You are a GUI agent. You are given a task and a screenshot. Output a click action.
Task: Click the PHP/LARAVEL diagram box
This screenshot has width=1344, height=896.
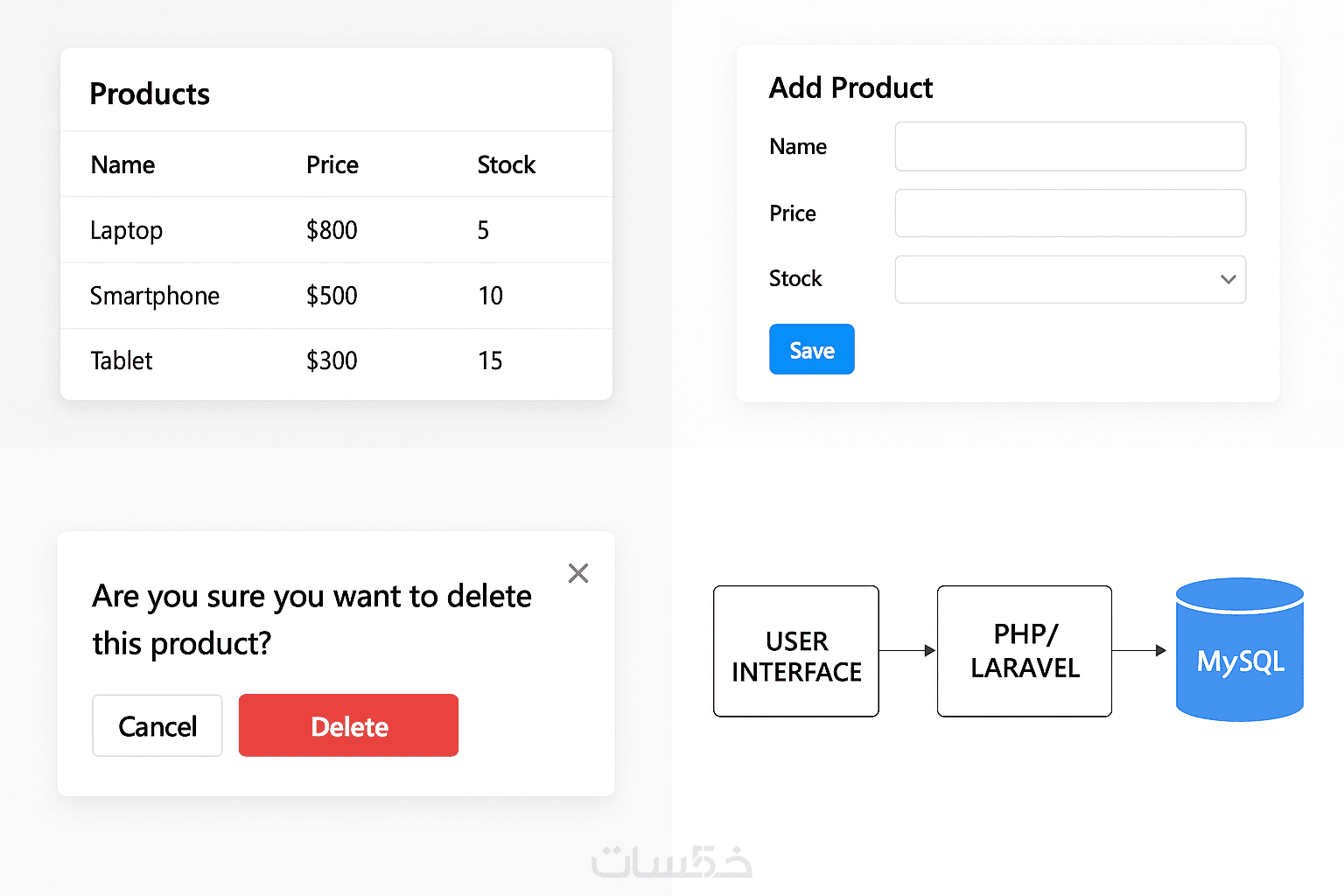pyautogui.click(x=1024, y=652)
